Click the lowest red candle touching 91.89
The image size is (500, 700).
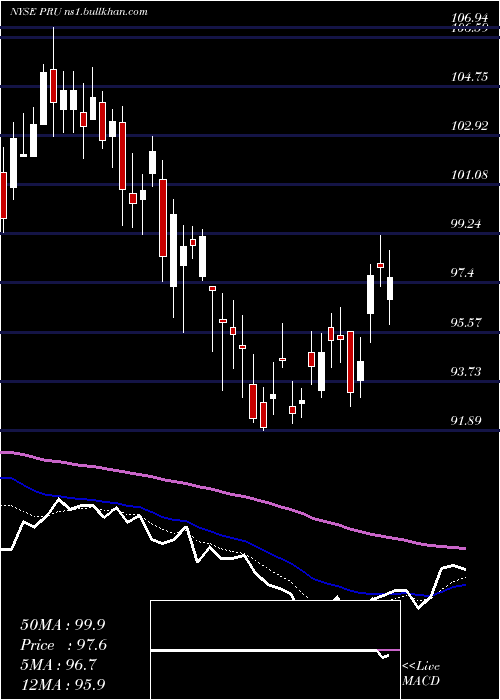pyautogui.click(x=263, y=415)
